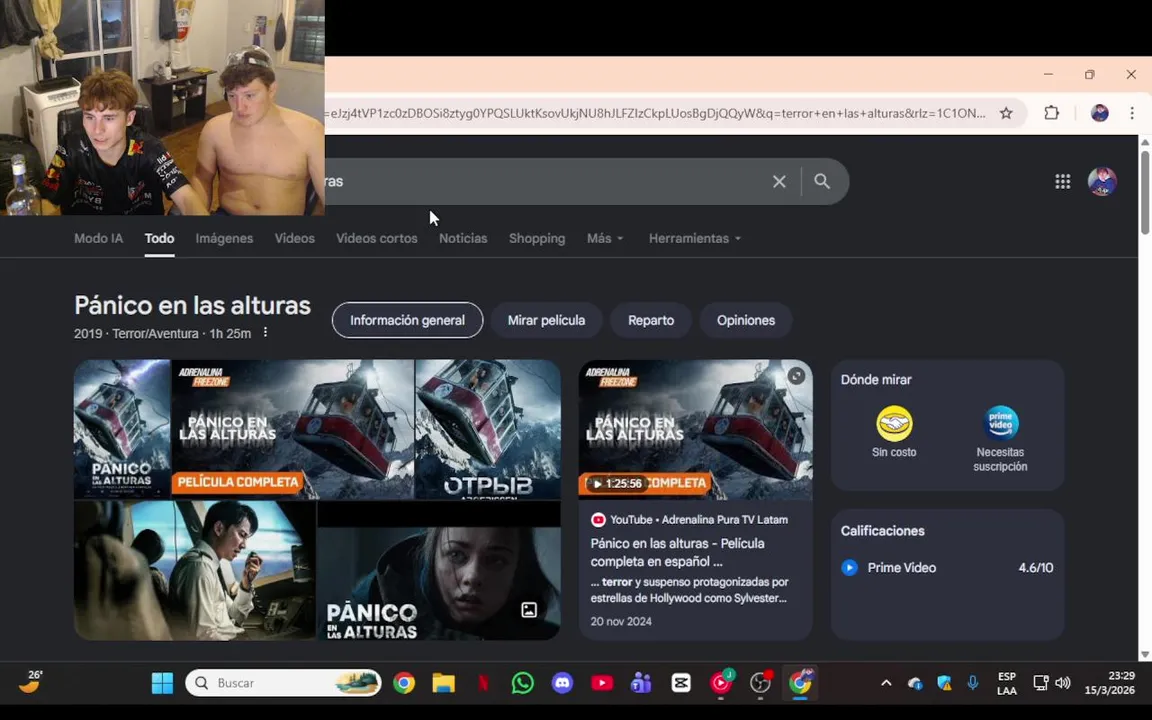Switch to the Videos tab

click(295, 238)
